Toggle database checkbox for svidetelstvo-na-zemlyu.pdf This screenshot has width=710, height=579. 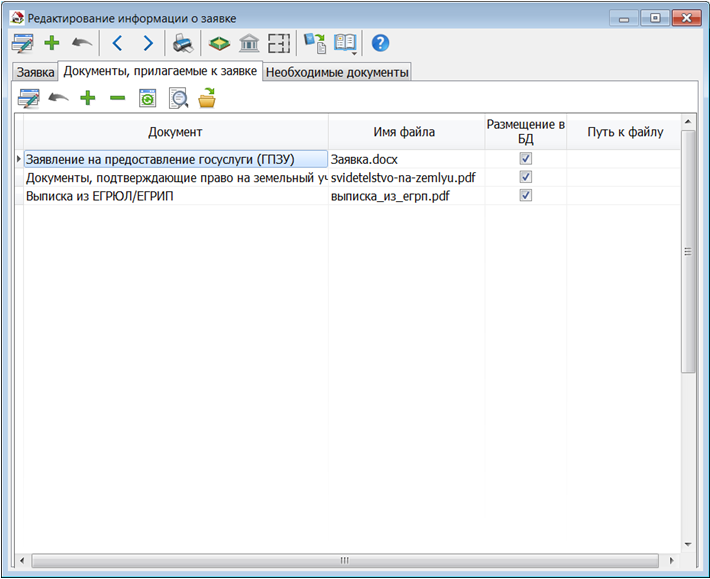tap(525, 177)
